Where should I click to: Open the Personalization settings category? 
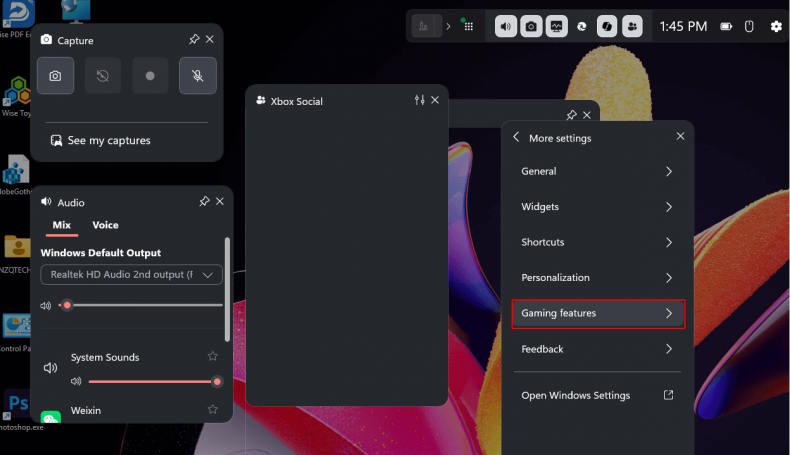click(598, 278)
